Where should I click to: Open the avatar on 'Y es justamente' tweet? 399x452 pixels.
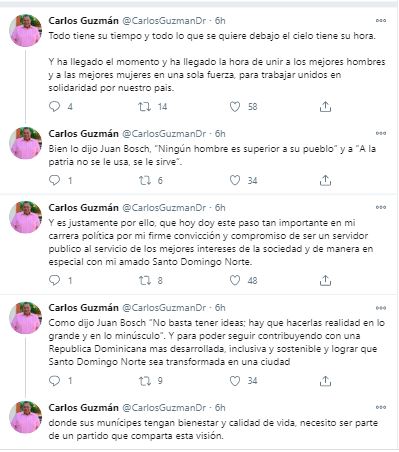[26, 217]
